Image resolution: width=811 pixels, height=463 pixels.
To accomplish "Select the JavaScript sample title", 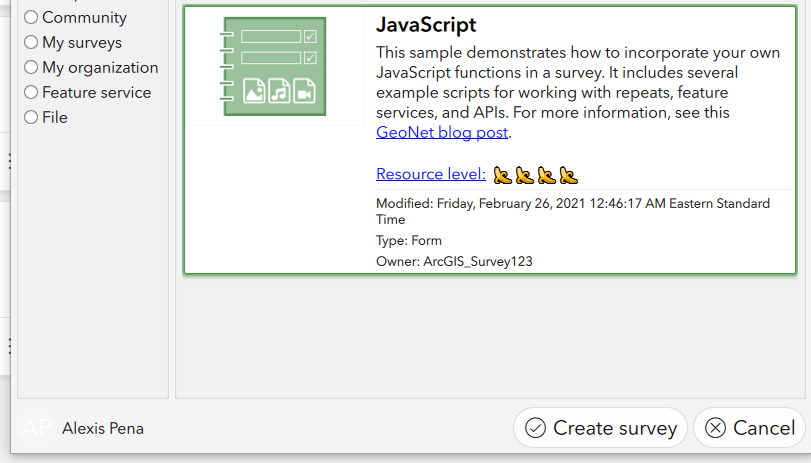I will tap(426, 24).
